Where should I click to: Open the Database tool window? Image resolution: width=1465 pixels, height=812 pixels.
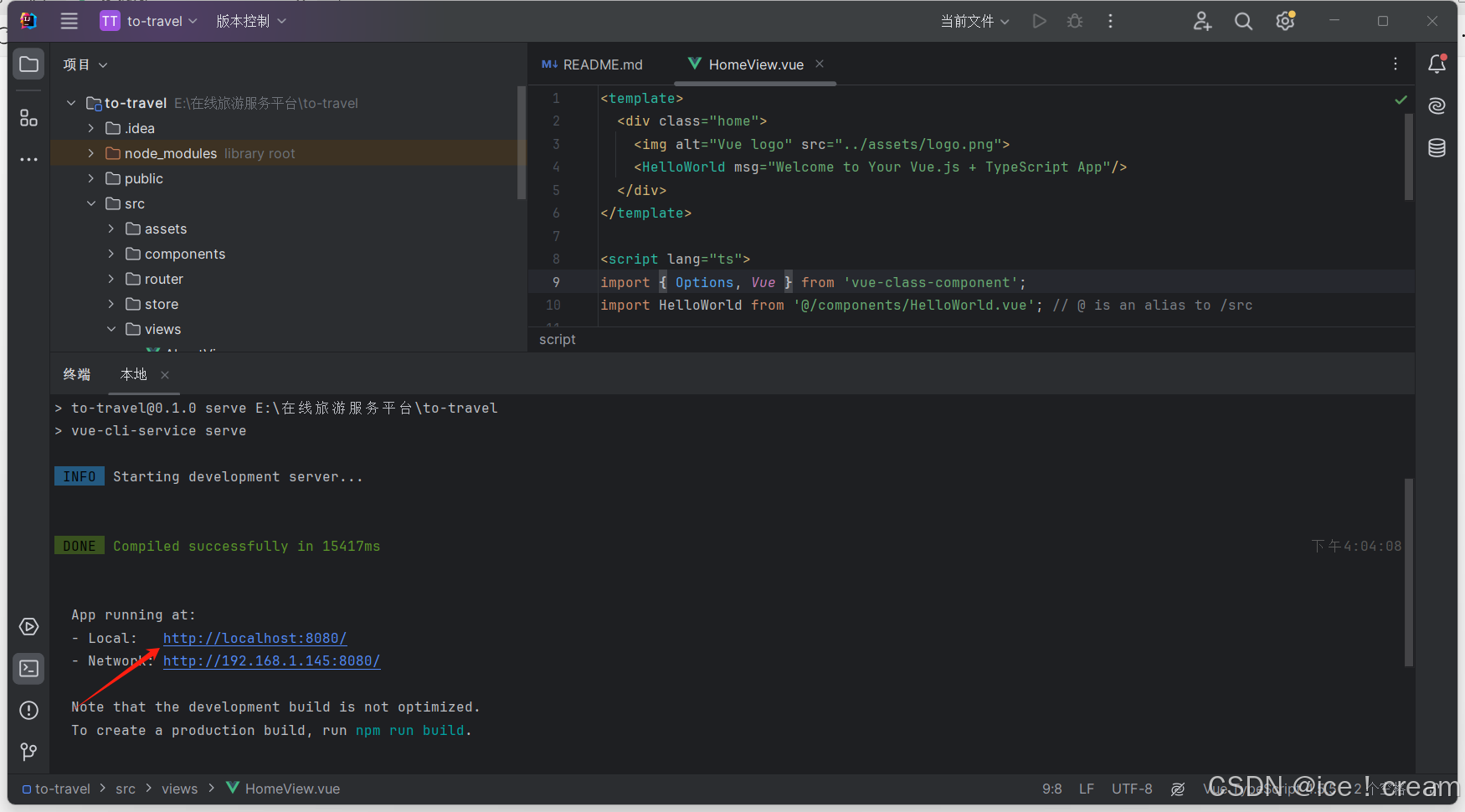click(x=1437, y=147)
